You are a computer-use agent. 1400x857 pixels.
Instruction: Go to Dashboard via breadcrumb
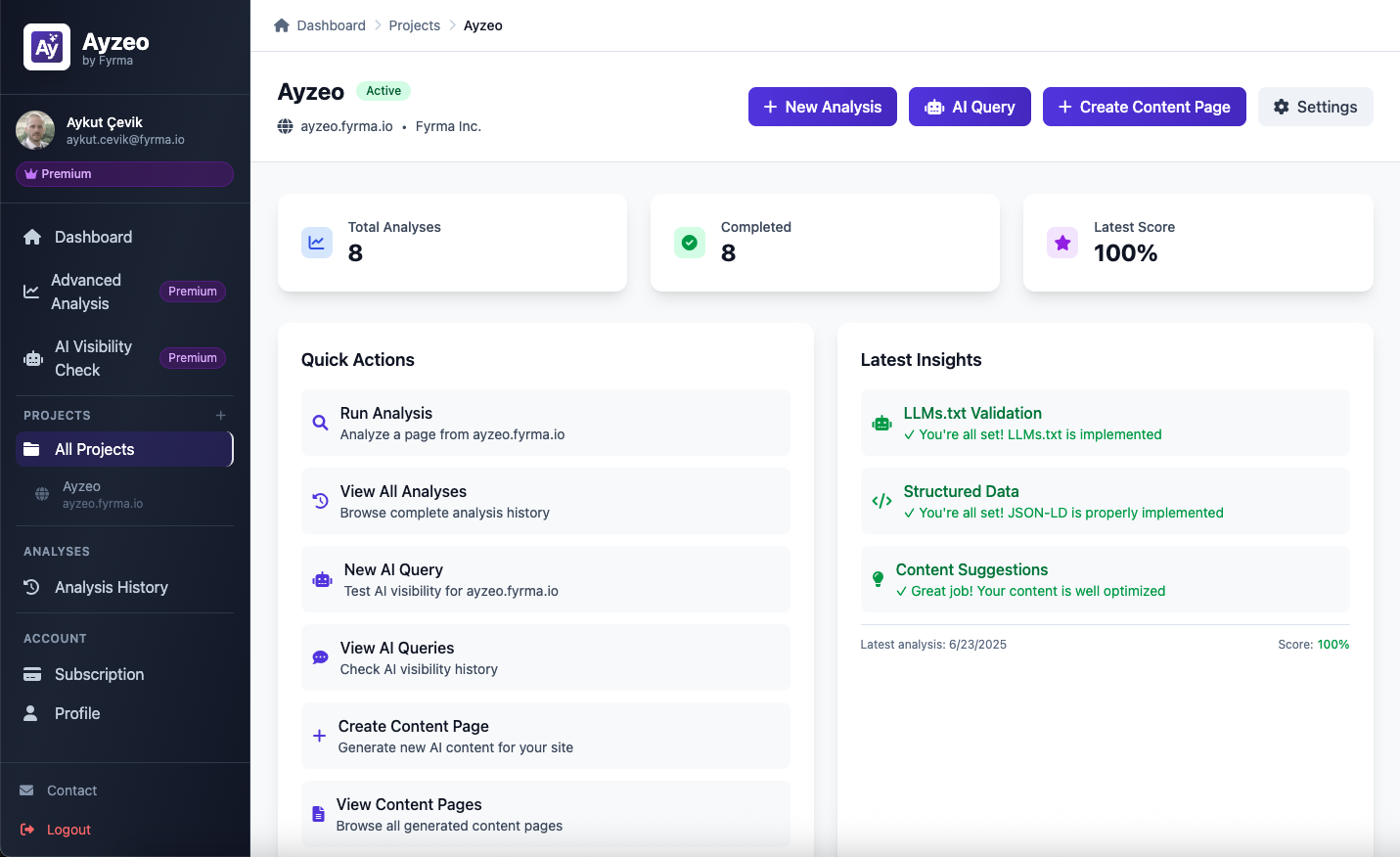pos(332,25)
